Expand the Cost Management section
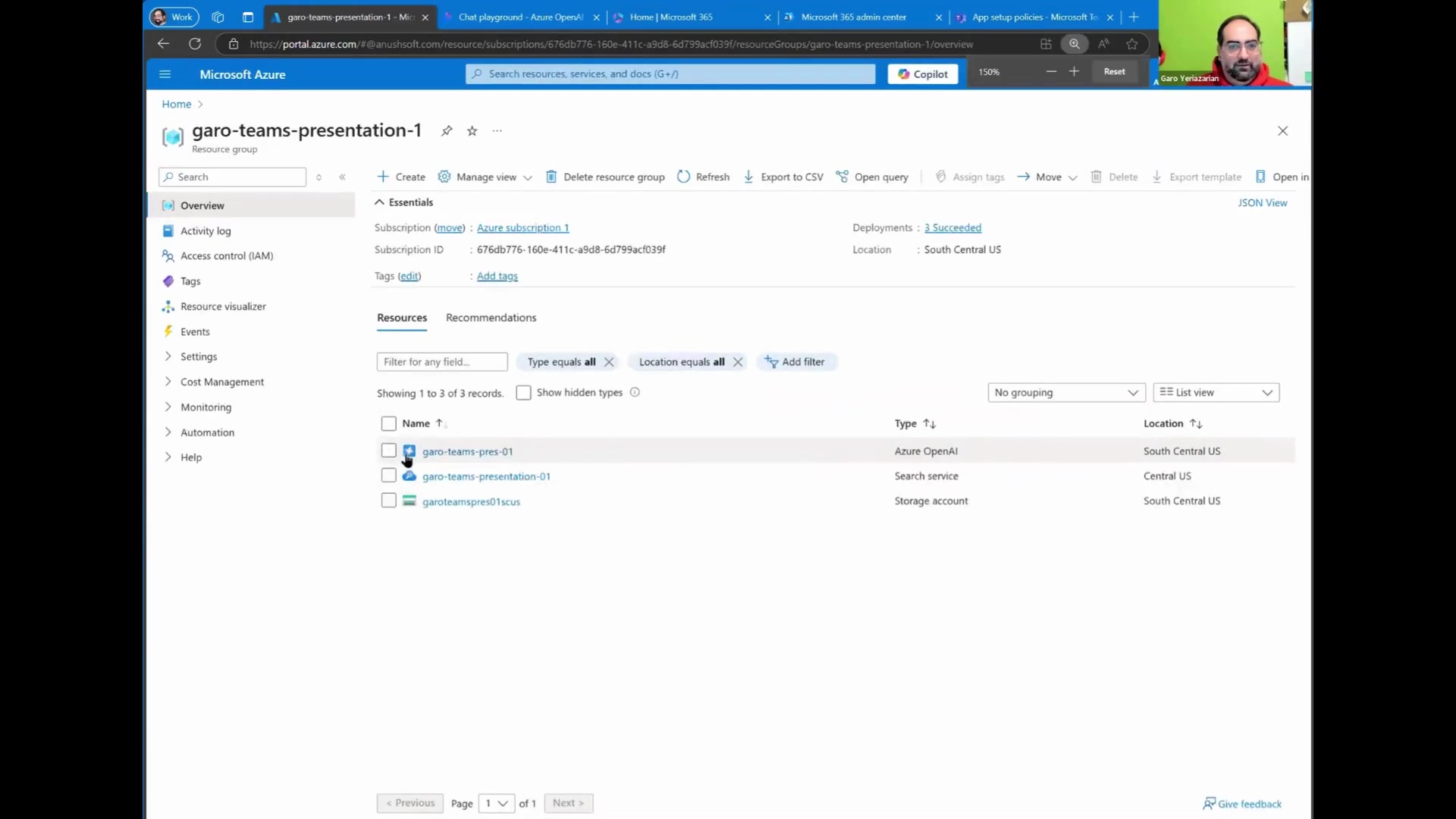 [222, 382]
